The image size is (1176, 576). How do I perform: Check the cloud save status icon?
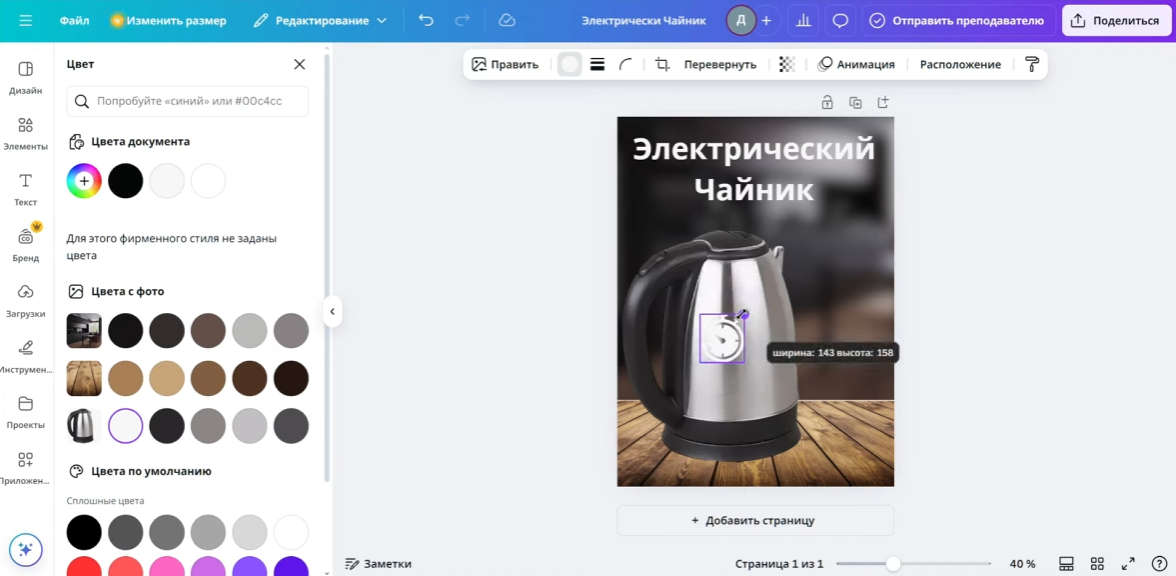pos(507,21)
